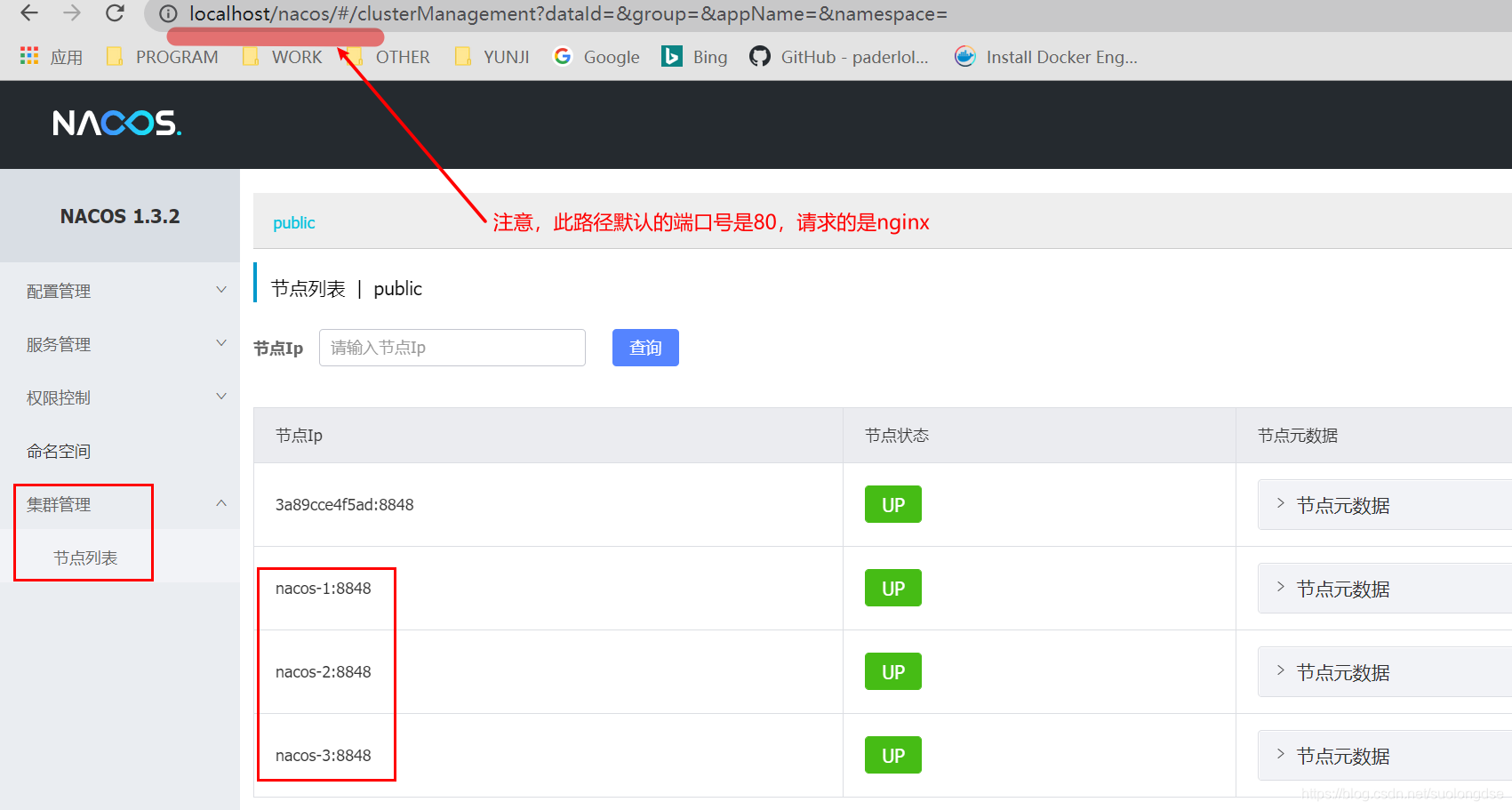Switch to the public namespace link

pyautogui.click(x=294, y=222)
